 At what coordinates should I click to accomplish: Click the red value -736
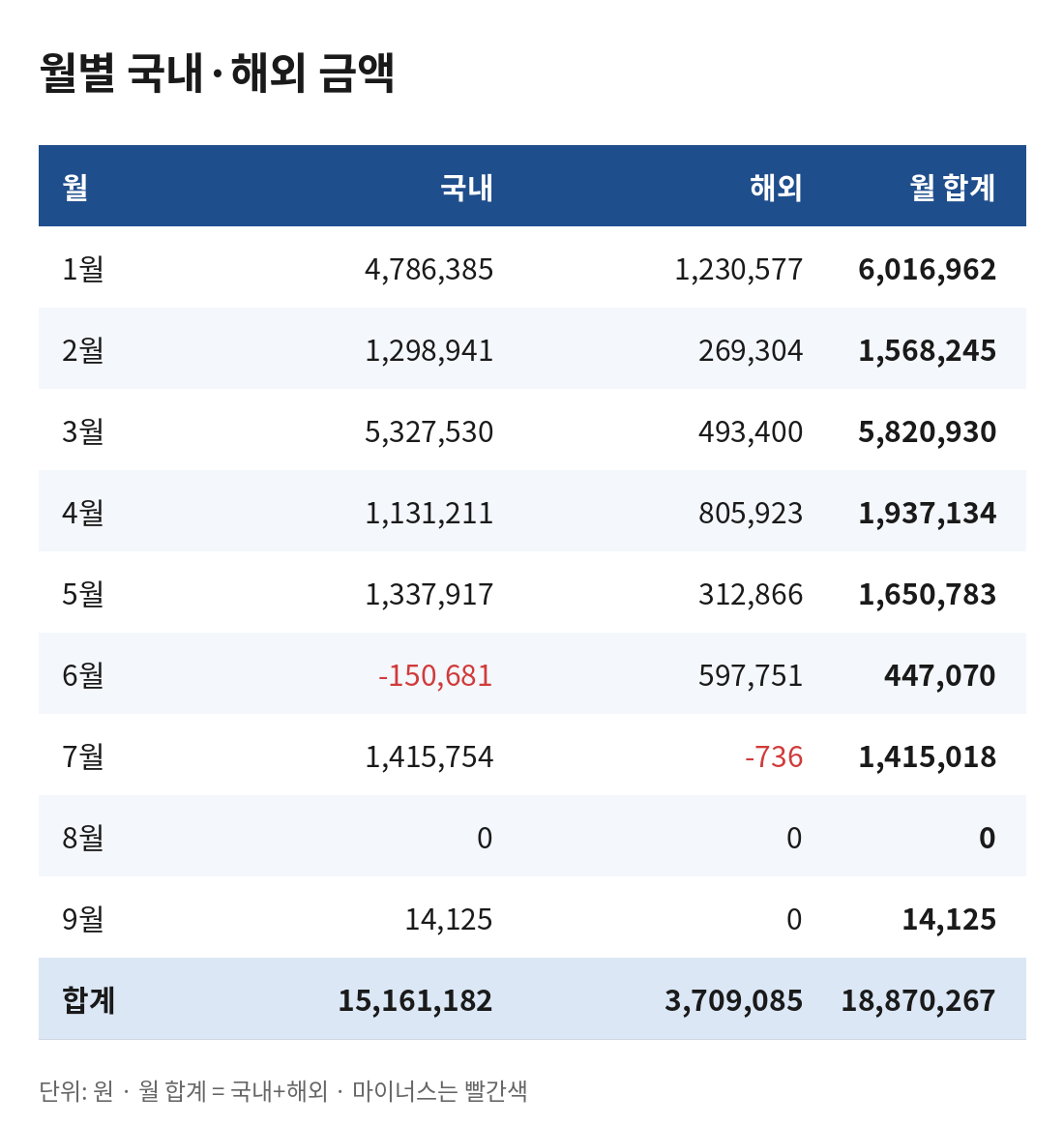pos(773,756)
